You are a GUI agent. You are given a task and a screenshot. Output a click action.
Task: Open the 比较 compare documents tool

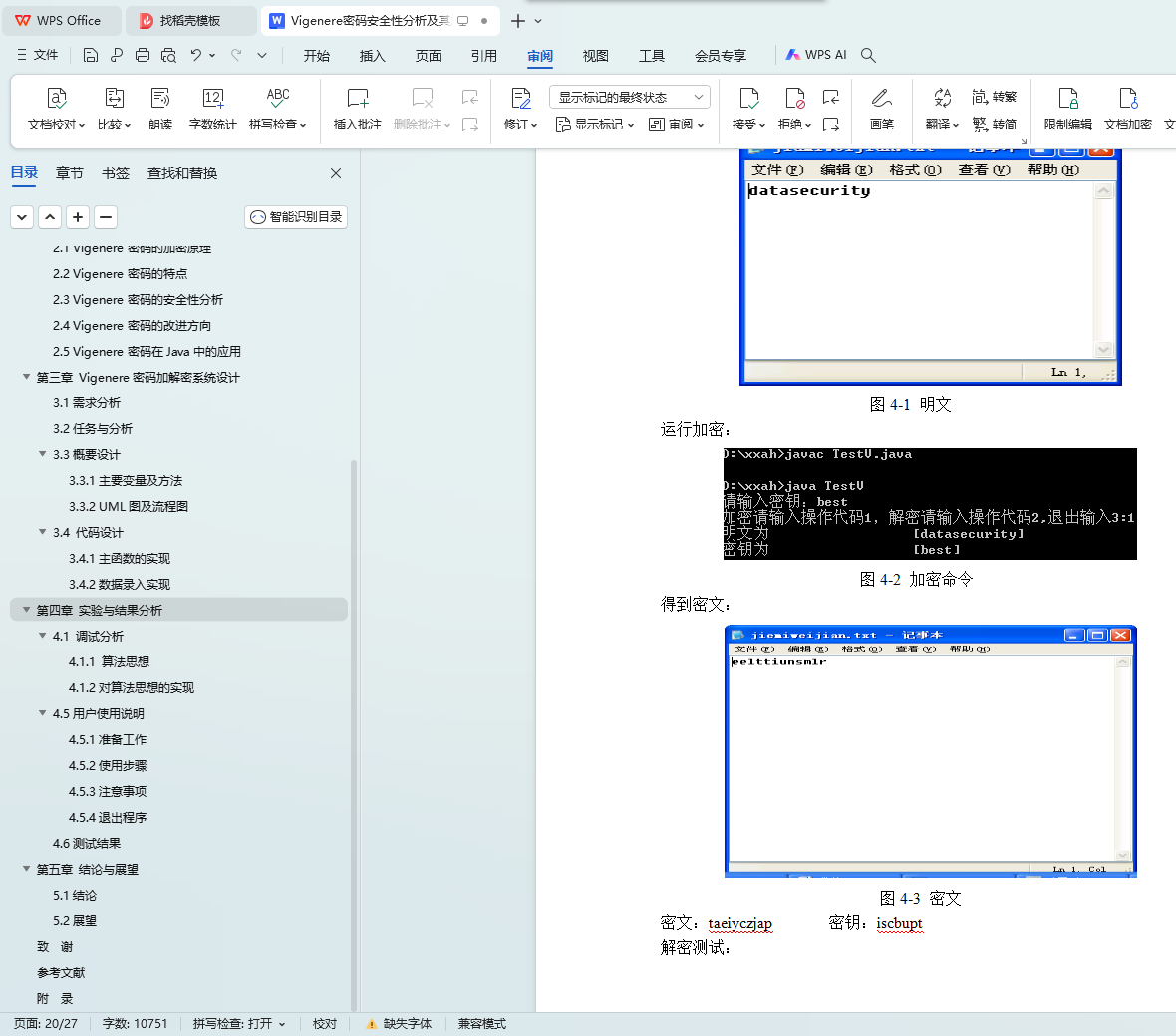click(114, 110)
